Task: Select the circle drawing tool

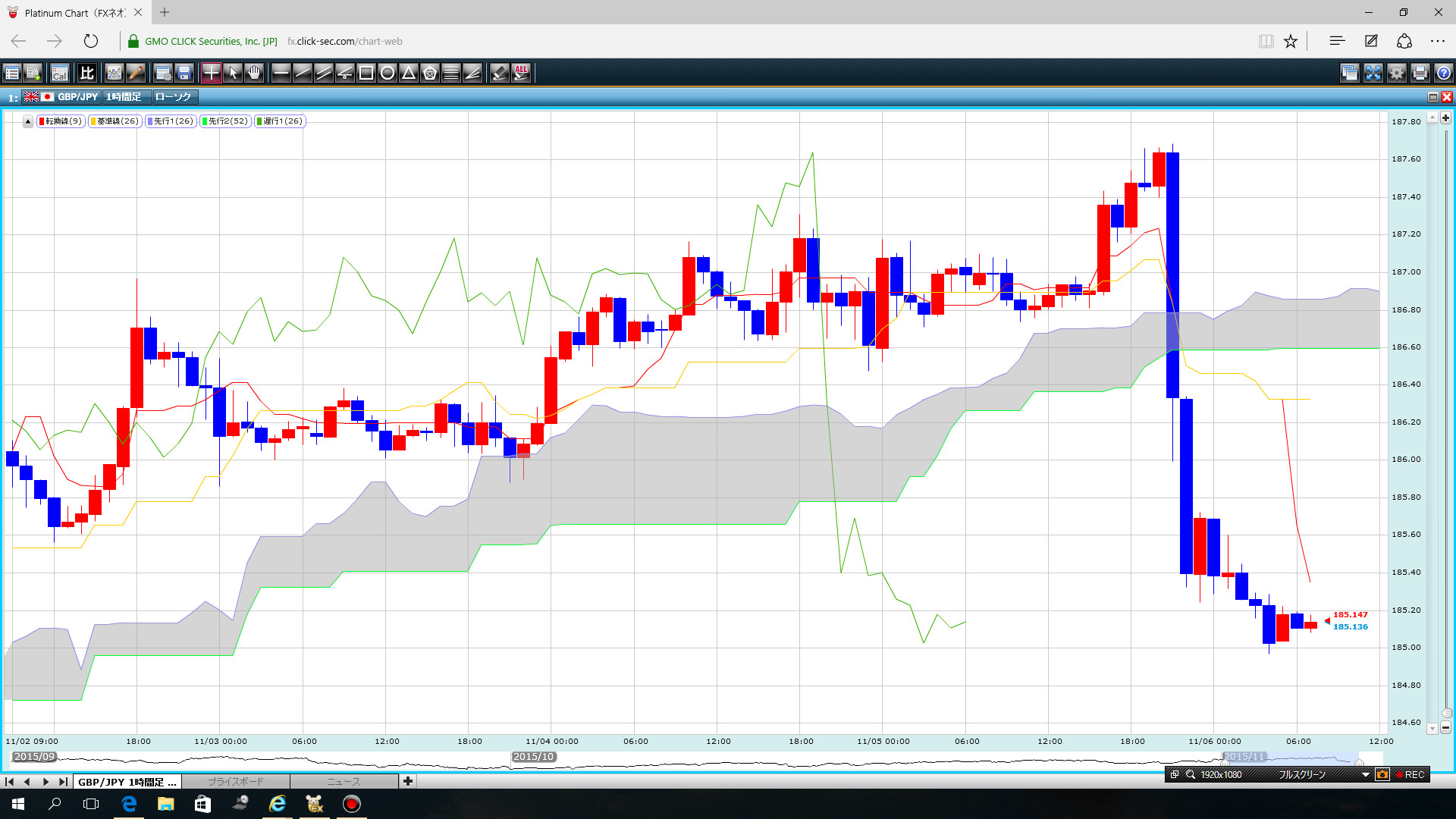Action: click(x=387, y=73)
